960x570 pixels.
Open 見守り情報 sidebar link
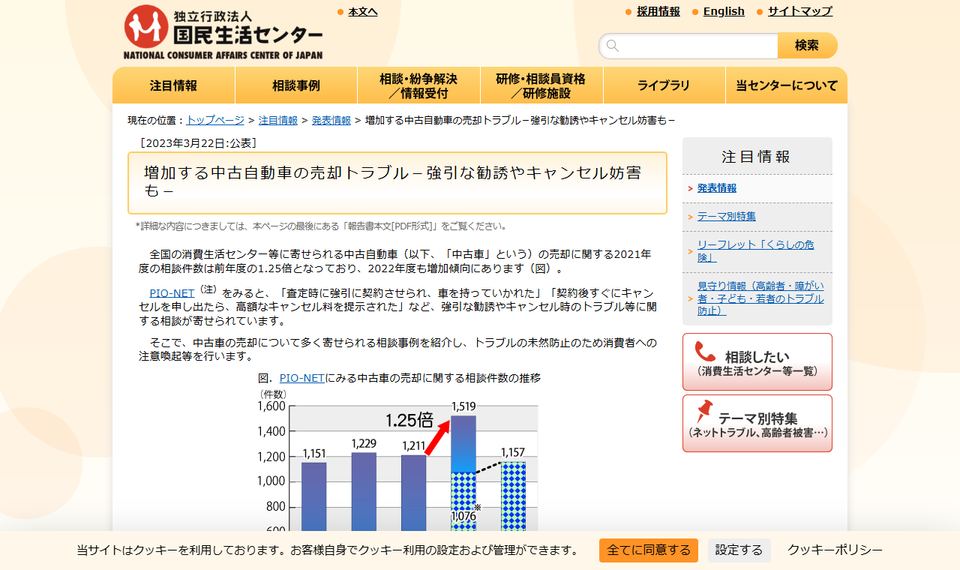pos(760,298)
